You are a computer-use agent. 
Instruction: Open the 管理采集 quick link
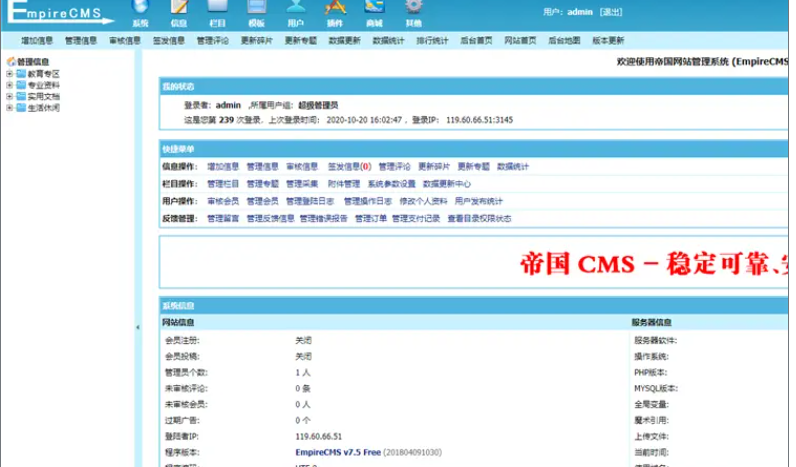(302, 184)
